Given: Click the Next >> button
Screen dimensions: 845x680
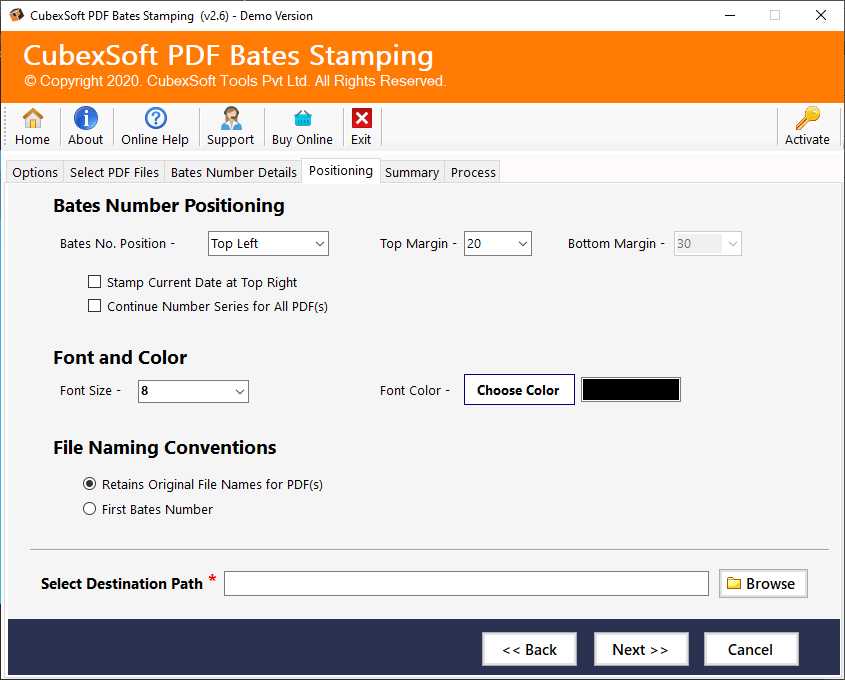Looking at the screenshot, I should pos(640,650).
